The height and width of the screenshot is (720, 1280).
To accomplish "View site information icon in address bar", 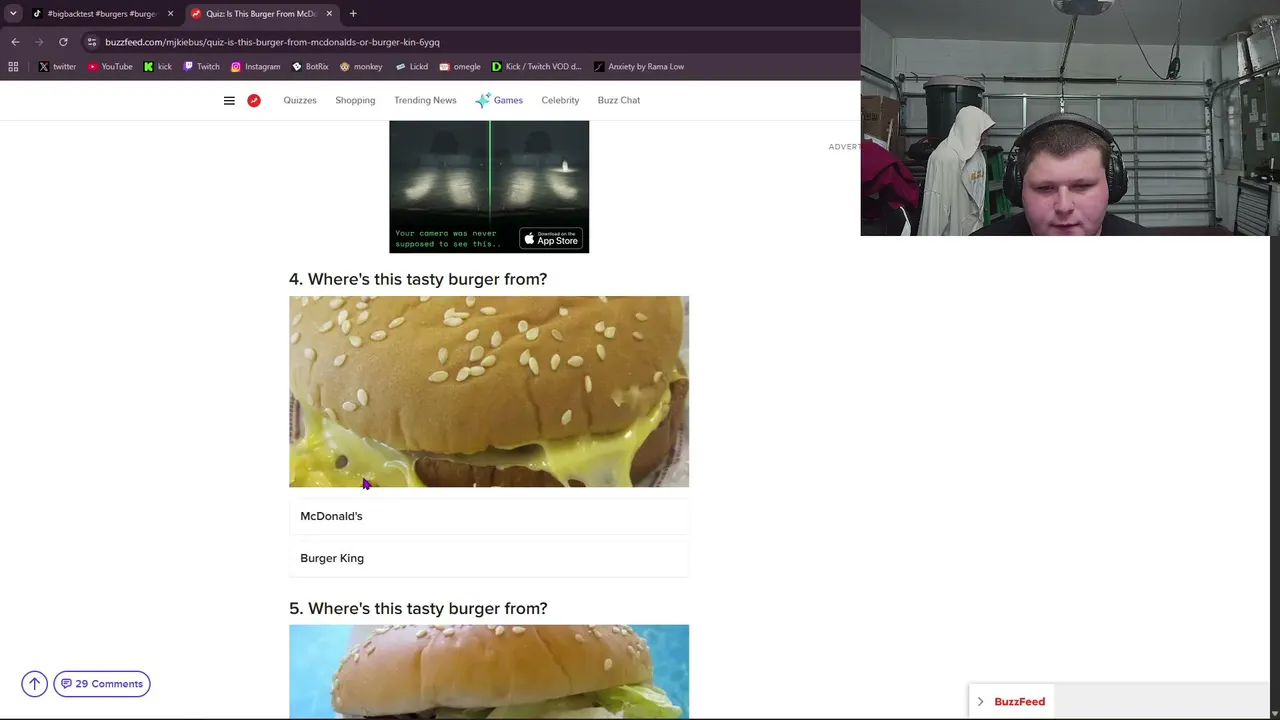I will click(x=92, y=42).
